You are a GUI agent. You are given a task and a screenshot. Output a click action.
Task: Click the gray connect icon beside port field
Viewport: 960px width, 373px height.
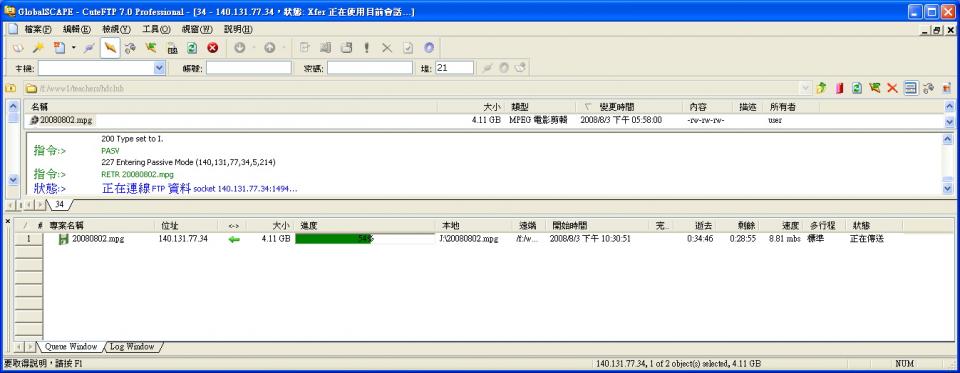click(x=487, y=68)
